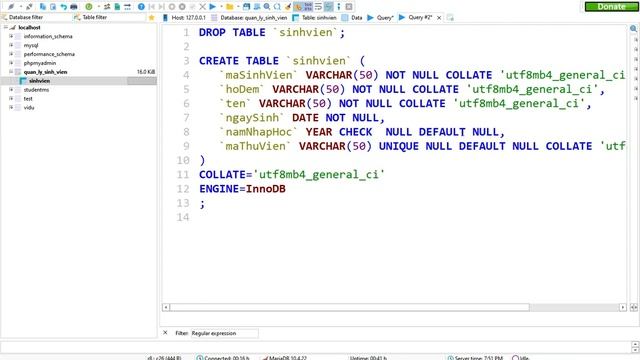
Task: Expand the phpmyadmin database node
Action: [11, 63]
